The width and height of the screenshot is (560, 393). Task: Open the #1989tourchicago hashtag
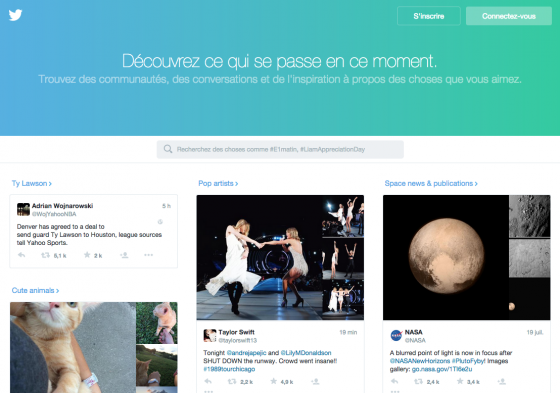coord(229,369)
